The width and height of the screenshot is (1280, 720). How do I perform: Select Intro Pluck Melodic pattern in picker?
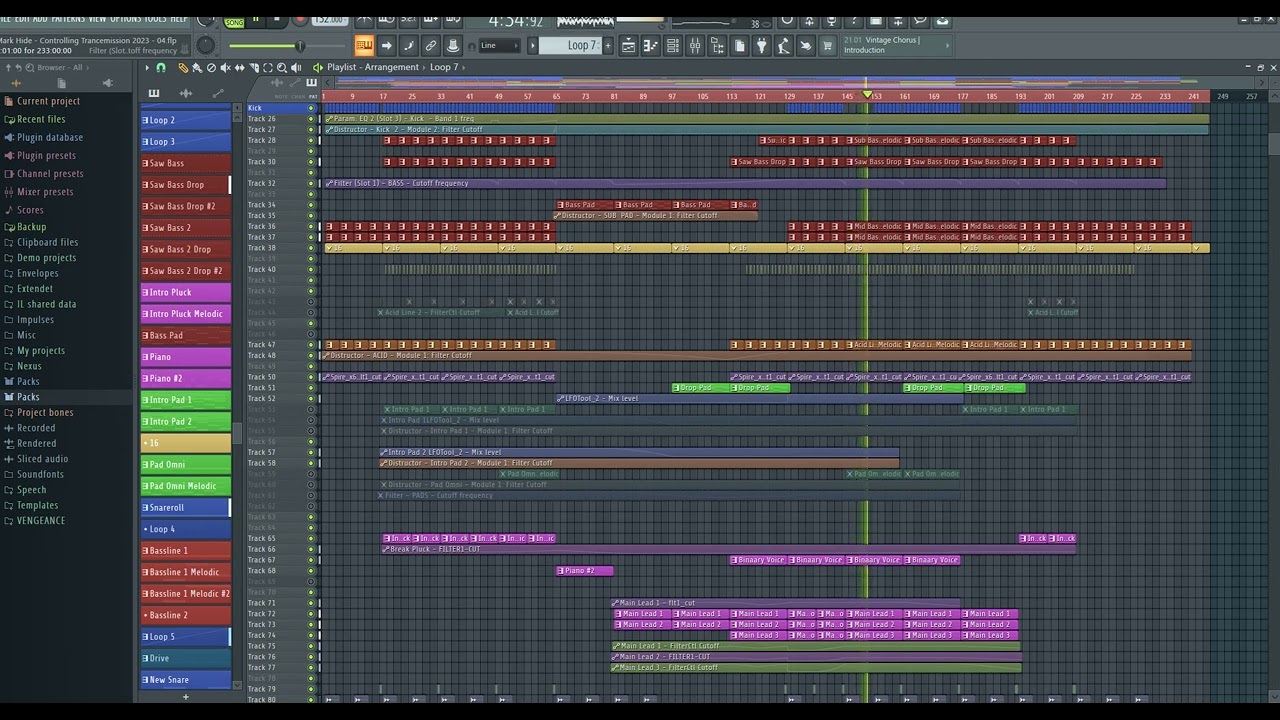click(186, 314)
